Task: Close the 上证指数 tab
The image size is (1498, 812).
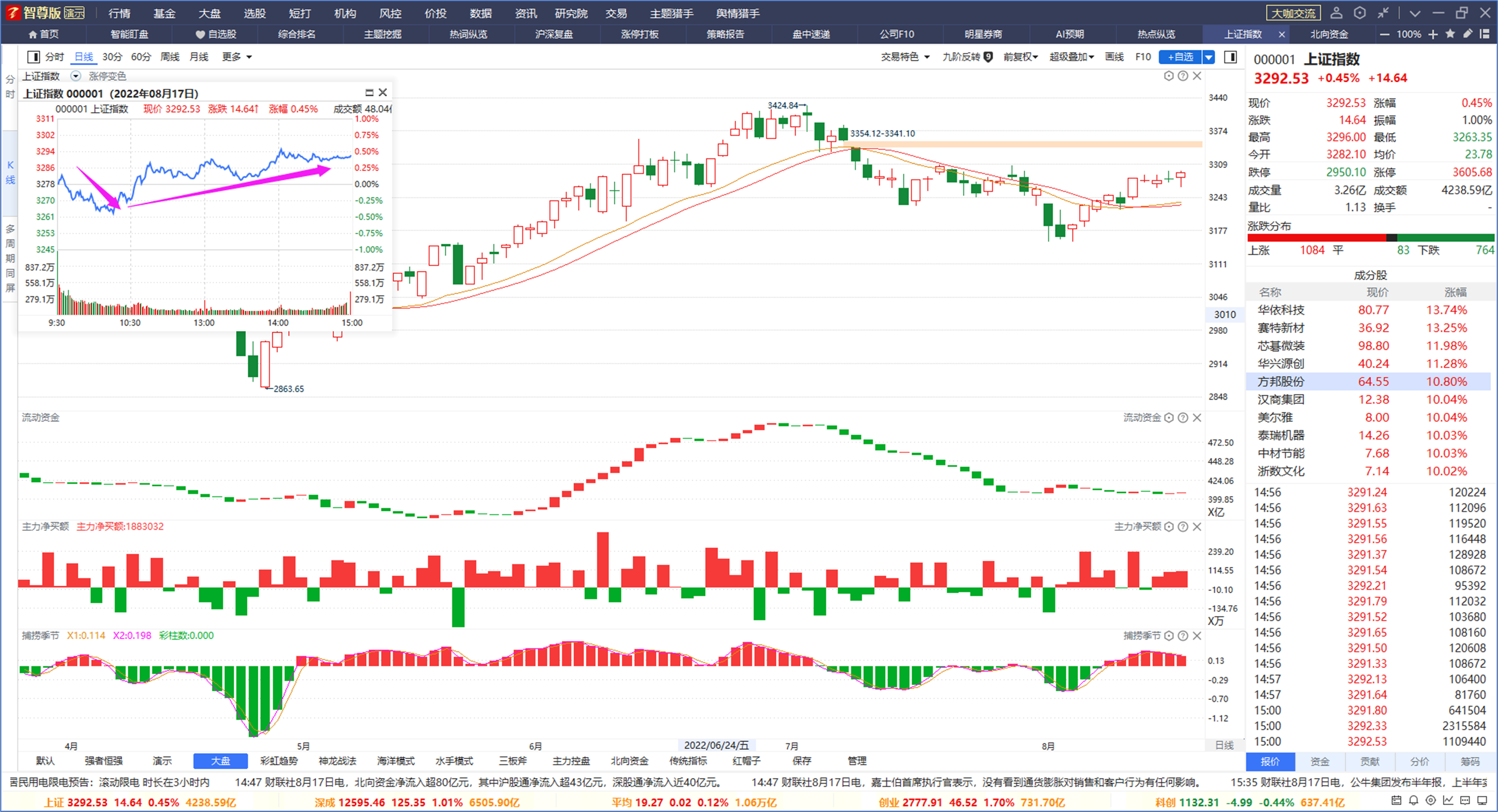Action: pos(1282,34)
